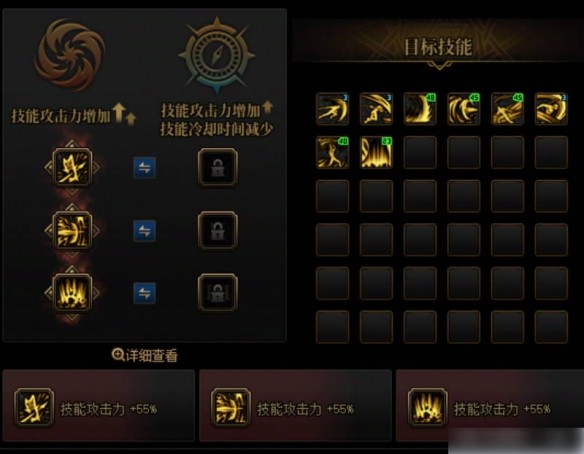The width and height of the screenshot is (584, 454).
Task: Select the last target skill in first row
Action: [551, 109]
